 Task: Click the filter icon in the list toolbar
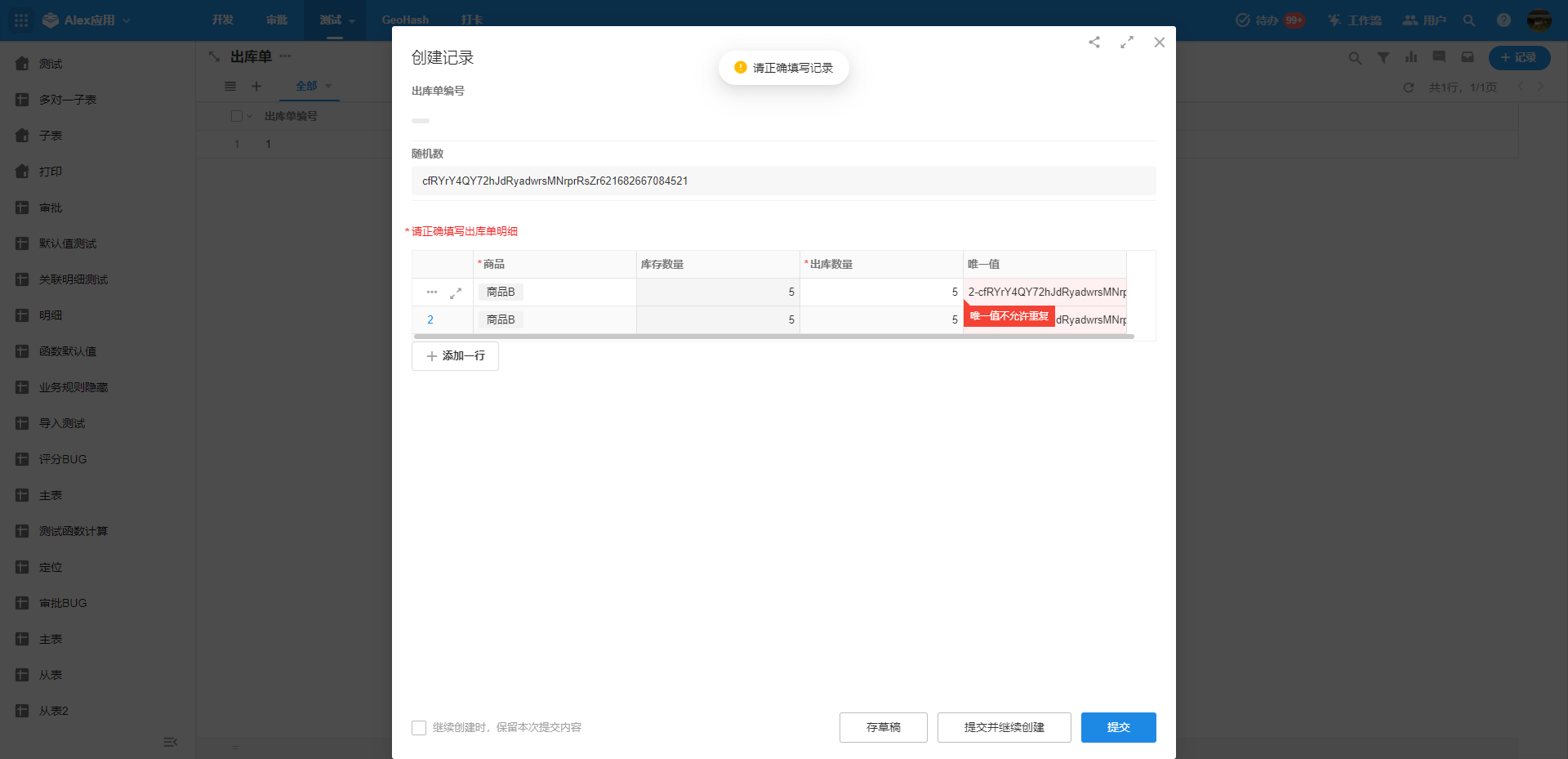[1383, 58]
